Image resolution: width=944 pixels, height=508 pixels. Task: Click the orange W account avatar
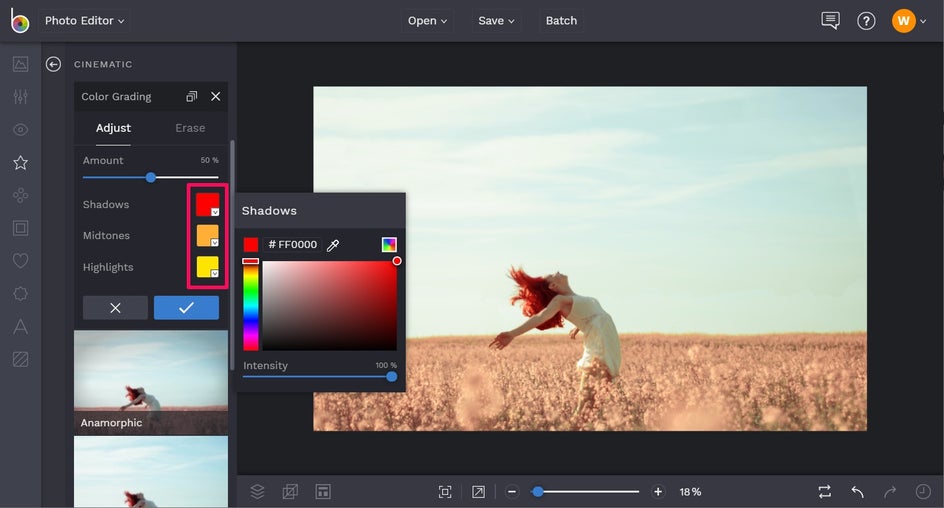pos(903,21)
